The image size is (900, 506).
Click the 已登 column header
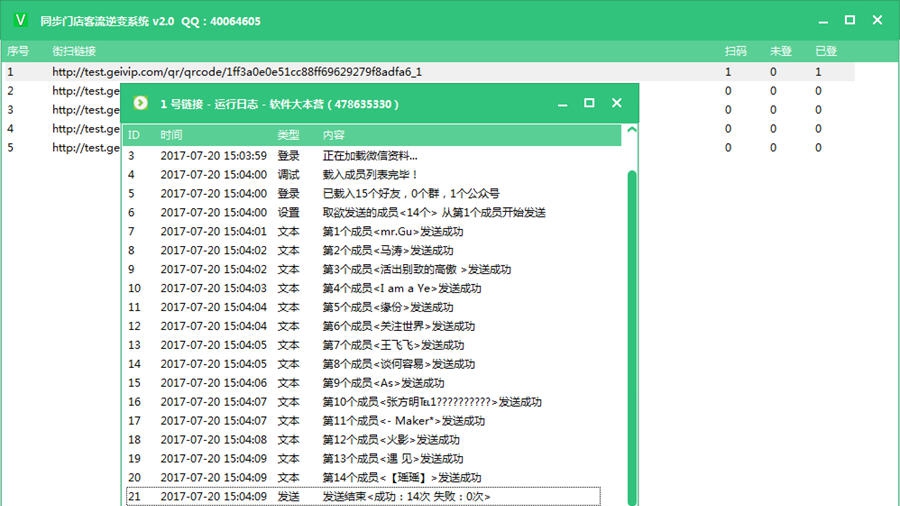pos(826,51)
